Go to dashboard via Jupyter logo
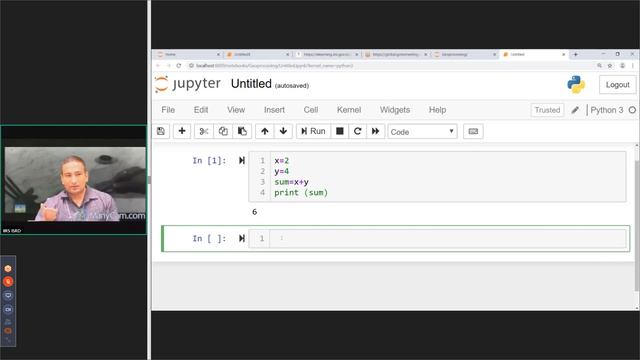The width and height of the screenshot is (640, 360). tap(188, 84)
